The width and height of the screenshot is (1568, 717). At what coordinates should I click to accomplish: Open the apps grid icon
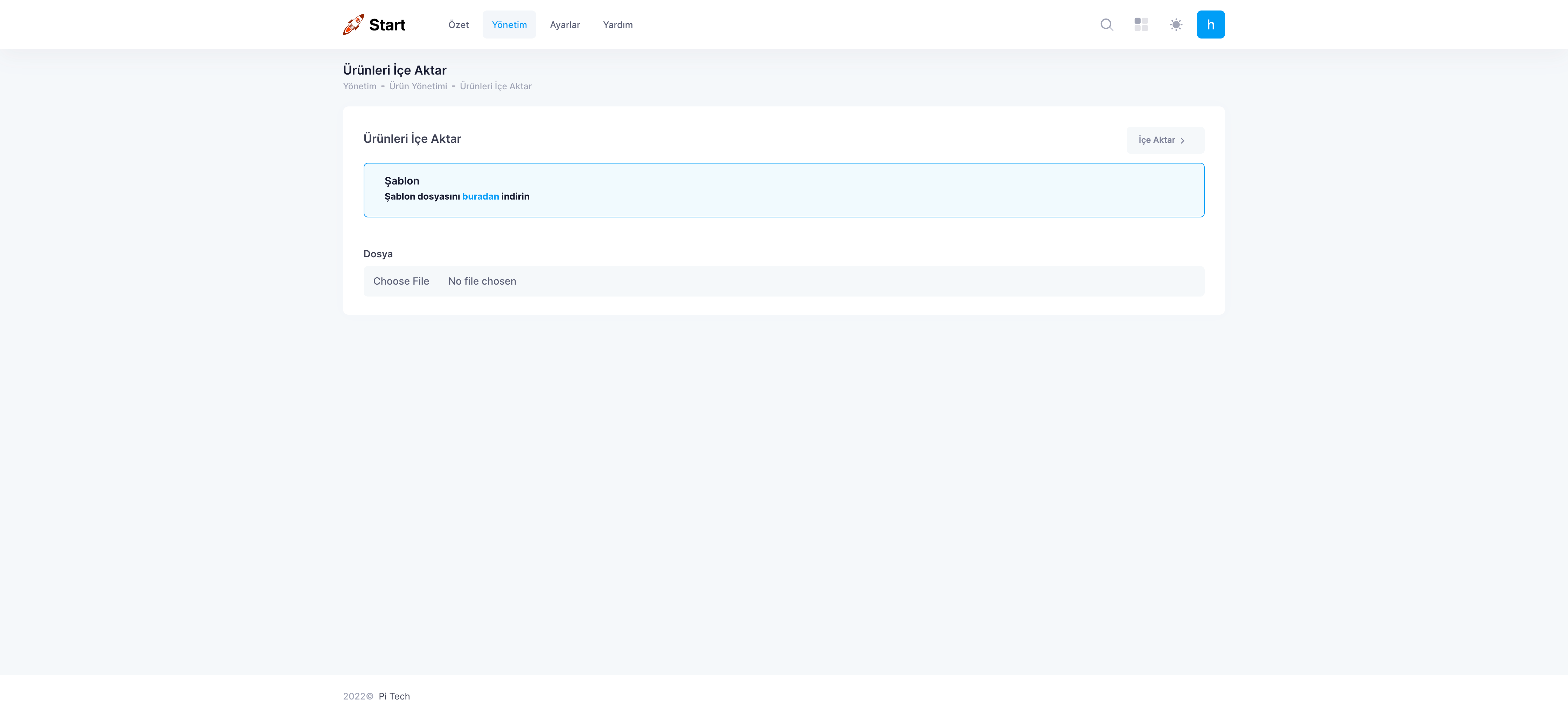click(x=1141, y=25)
